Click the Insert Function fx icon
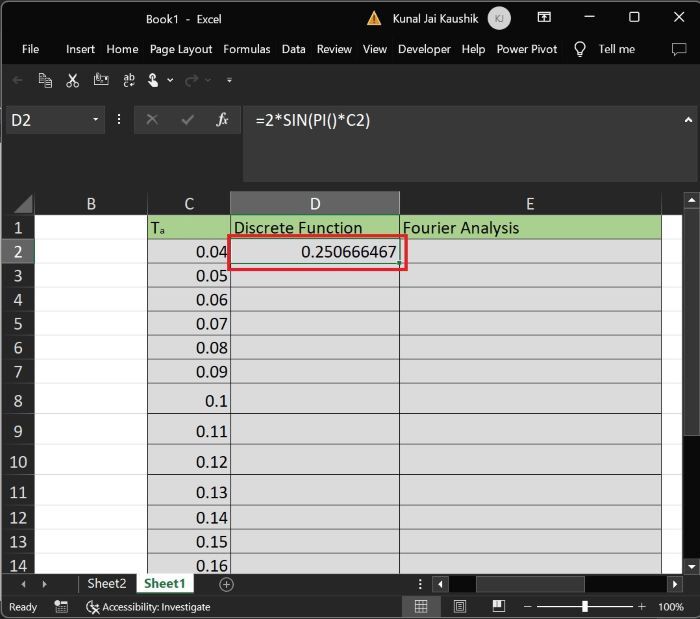This screenshot has width=700, height=619. pos(222,120)
